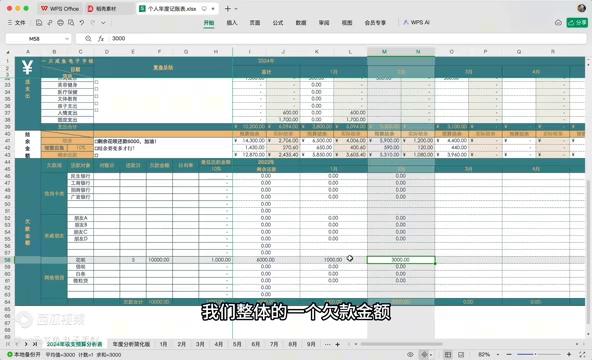Select row 58 header

7,260
